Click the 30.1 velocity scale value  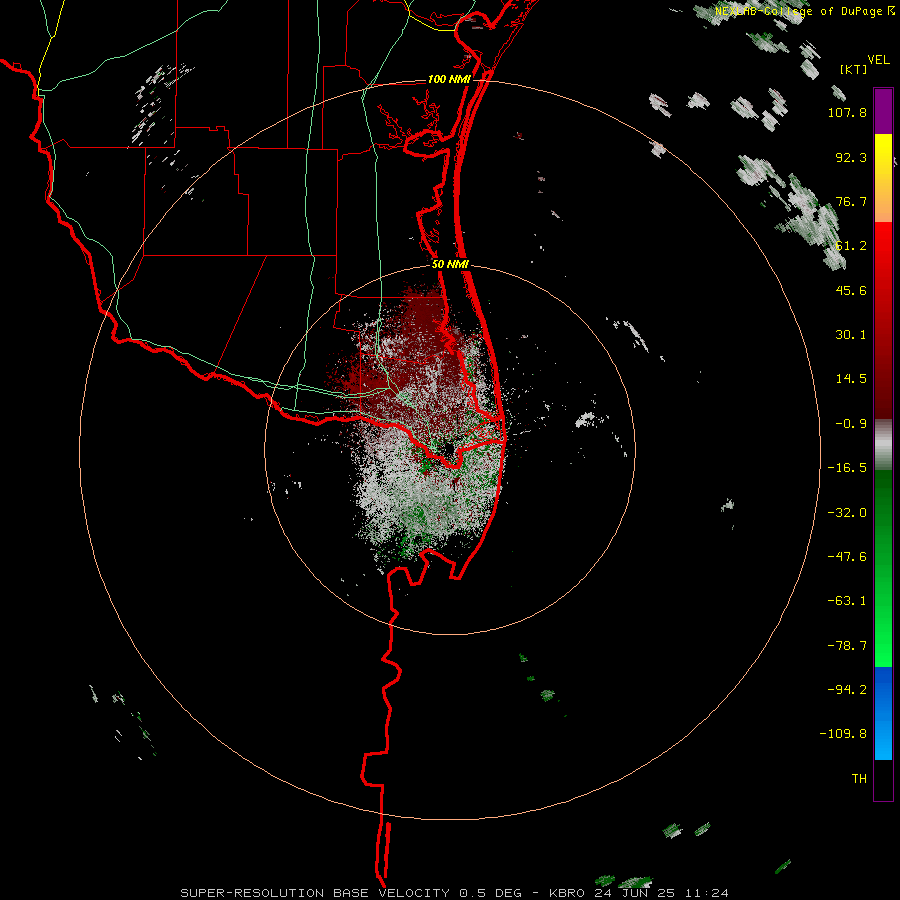click(851, 335)
